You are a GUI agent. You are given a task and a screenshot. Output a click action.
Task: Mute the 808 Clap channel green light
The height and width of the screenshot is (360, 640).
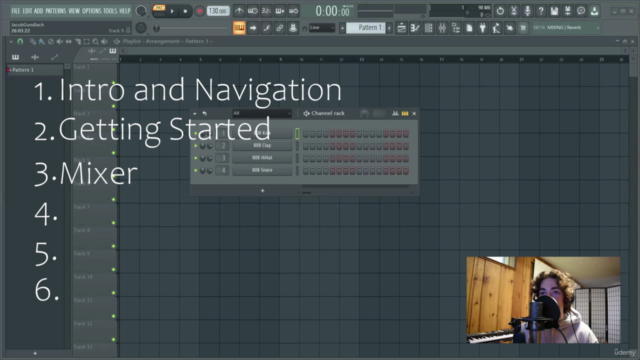click(196, 146)
